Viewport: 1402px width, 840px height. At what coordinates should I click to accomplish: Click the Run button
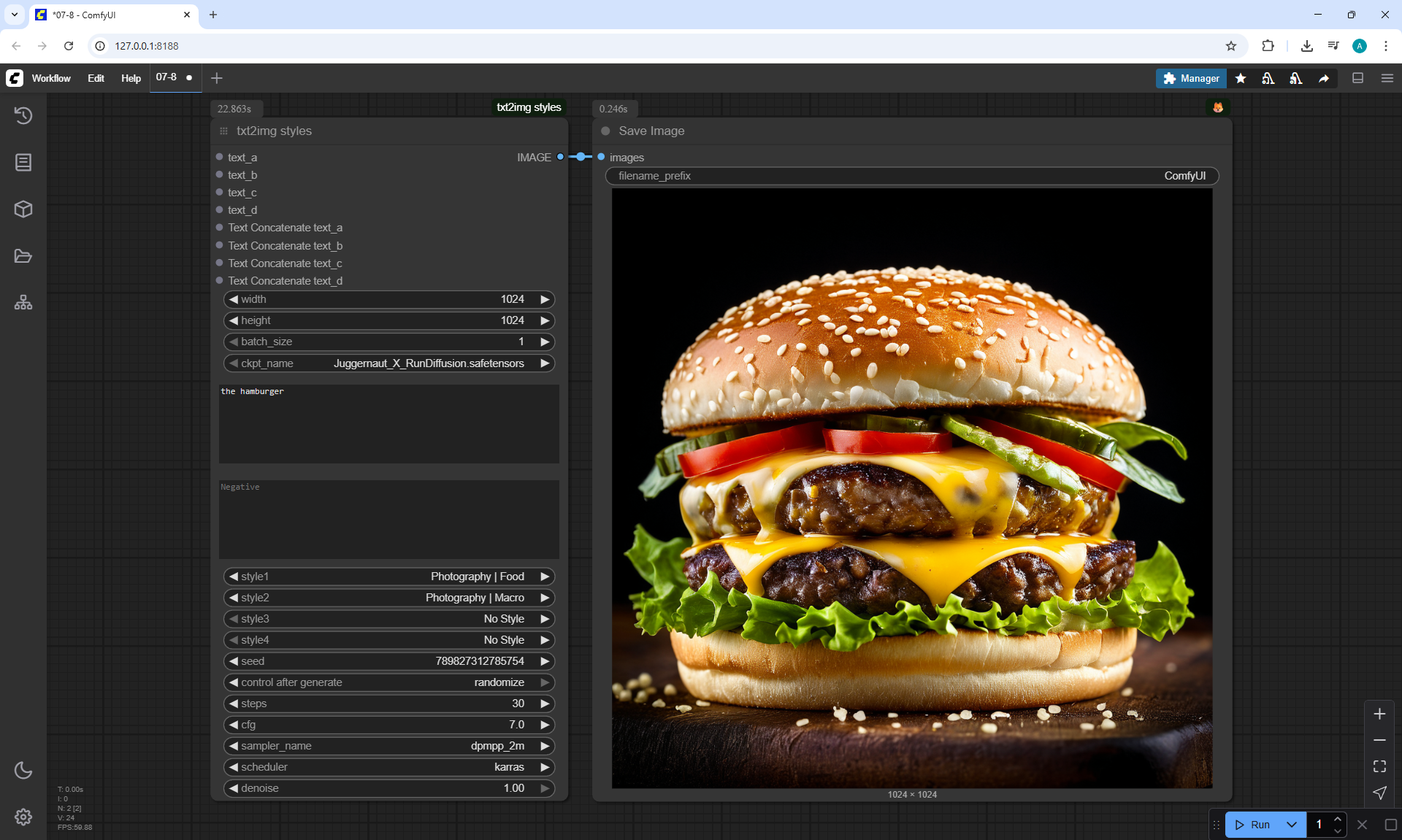[1253, 825]
